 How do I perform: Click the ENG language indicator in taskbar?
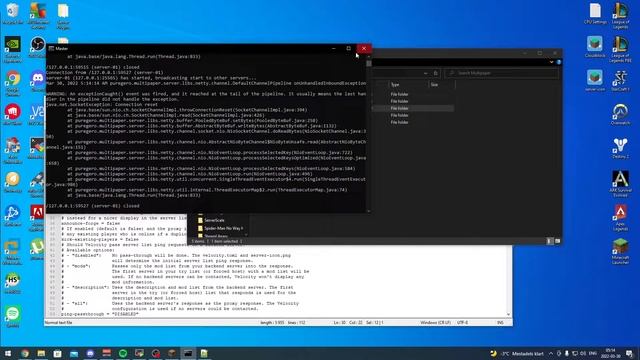point(593,353)
